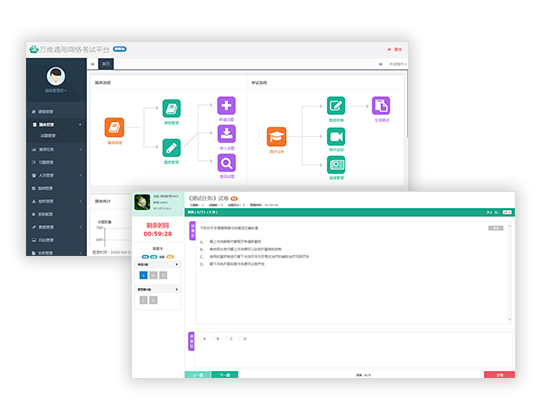
Task: Click the orange book icon in flowchart
Action: 114,127
